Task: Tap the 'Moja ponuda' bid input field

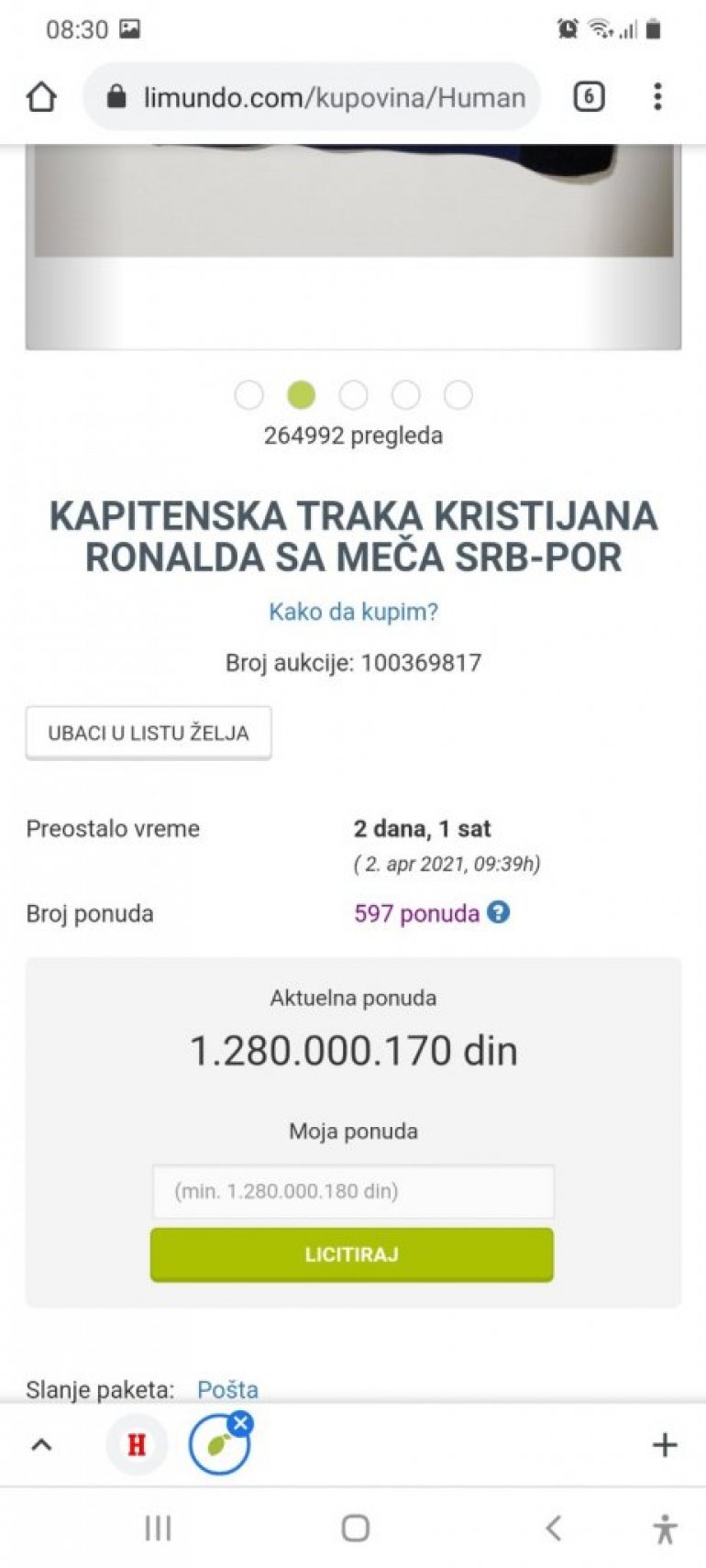Action: (x=353, y=1191)
